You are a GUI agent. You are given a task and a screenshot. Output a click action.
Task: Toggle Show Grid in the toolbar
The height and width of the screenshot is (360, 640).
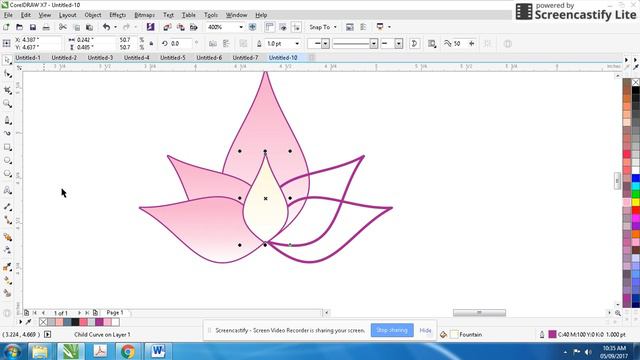tap(283, 27)
